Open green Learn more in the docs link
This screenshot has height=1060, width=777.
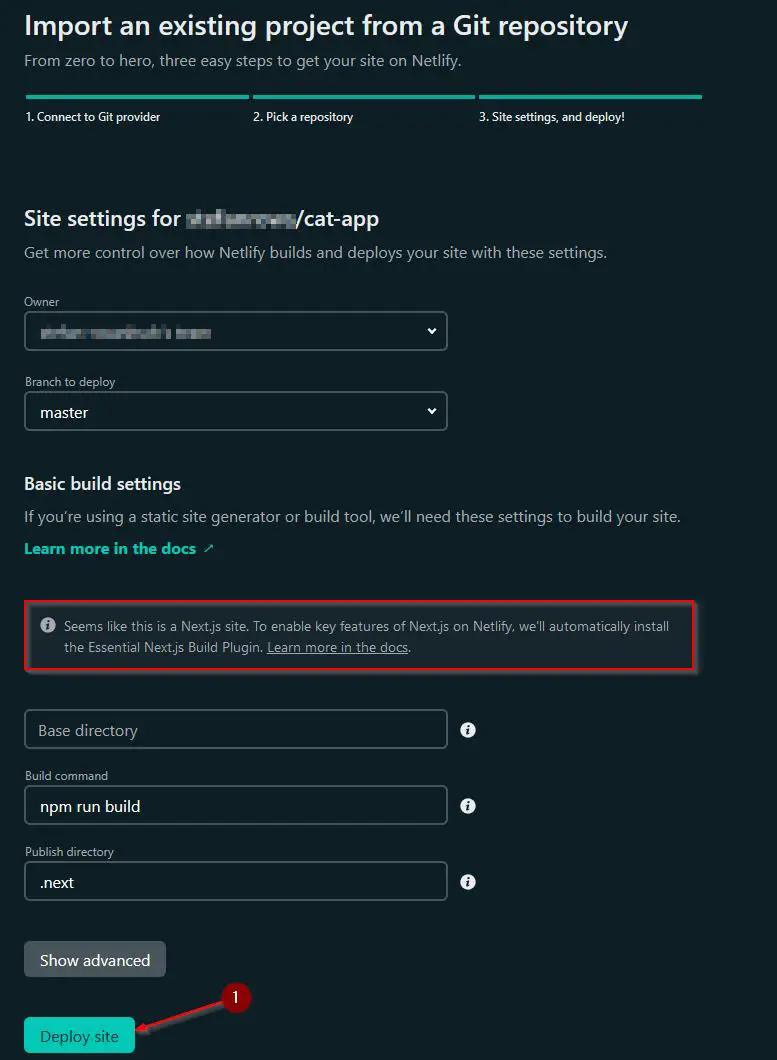tap(110, 548)
